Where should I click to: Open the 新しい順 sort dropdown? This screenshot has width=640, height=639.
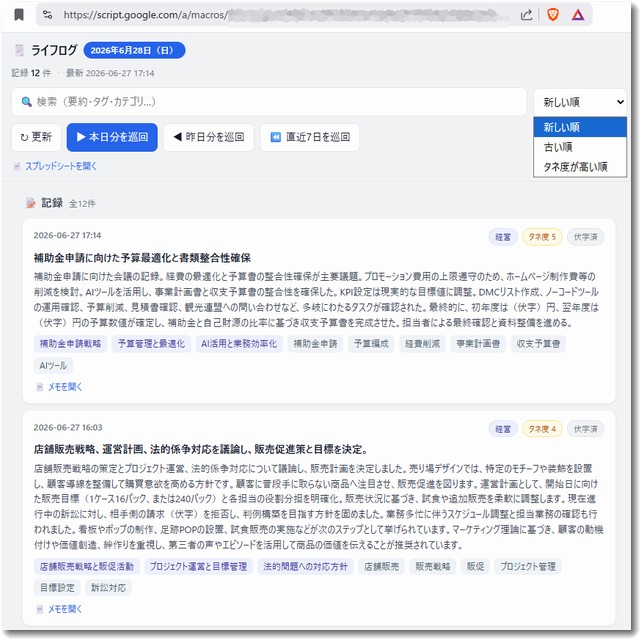coord(580,102)
